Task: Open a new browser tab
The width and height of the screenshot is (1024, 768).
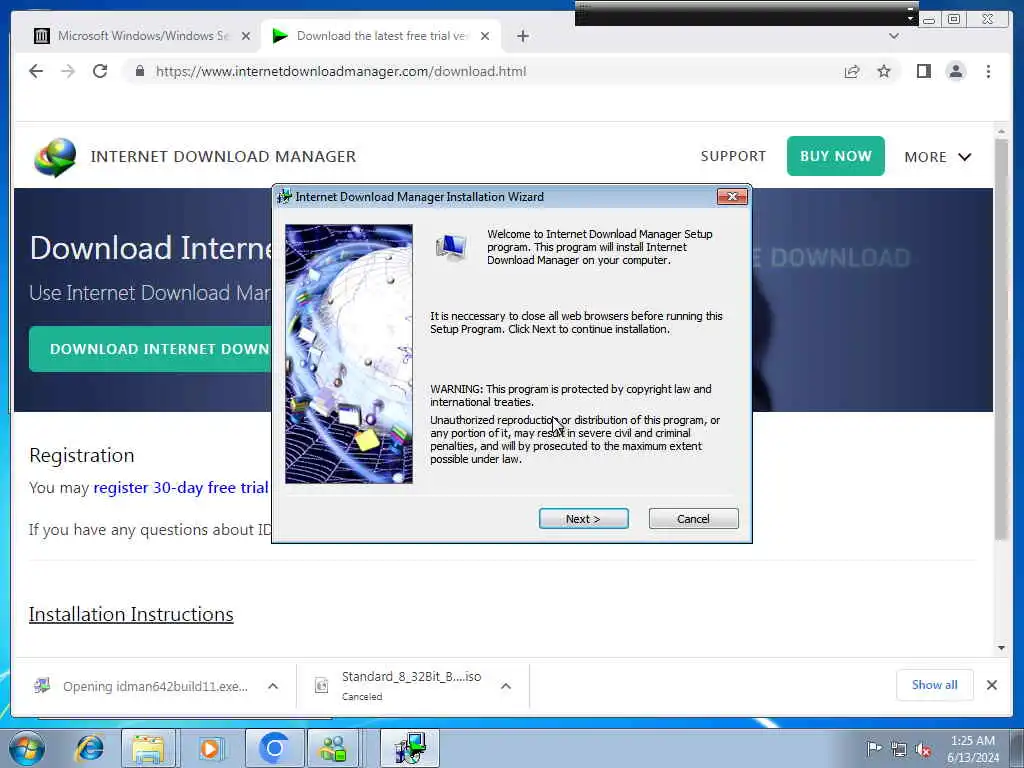Action: 522,36
